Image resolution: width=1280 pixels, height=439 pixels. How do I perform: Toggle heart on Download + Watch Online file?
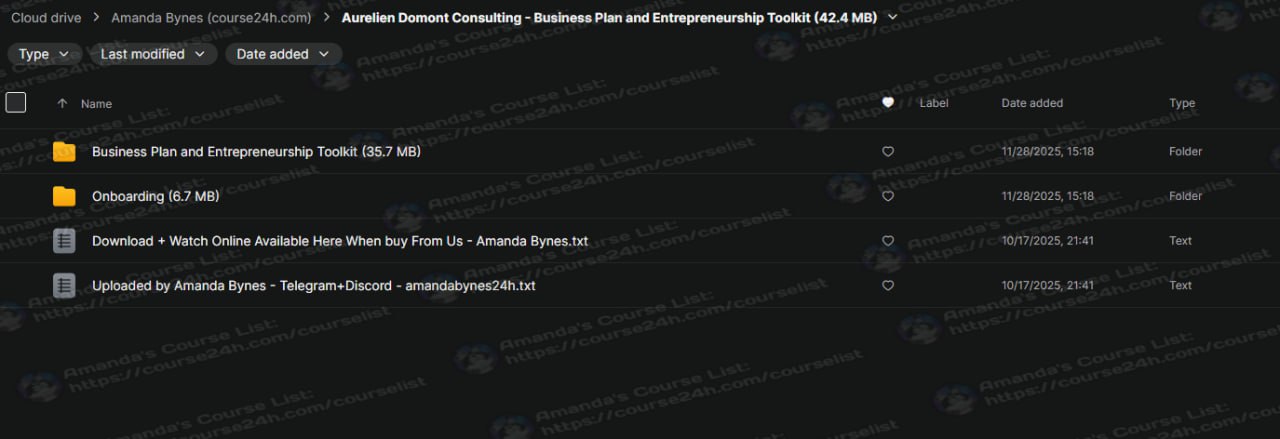point(888,241)
